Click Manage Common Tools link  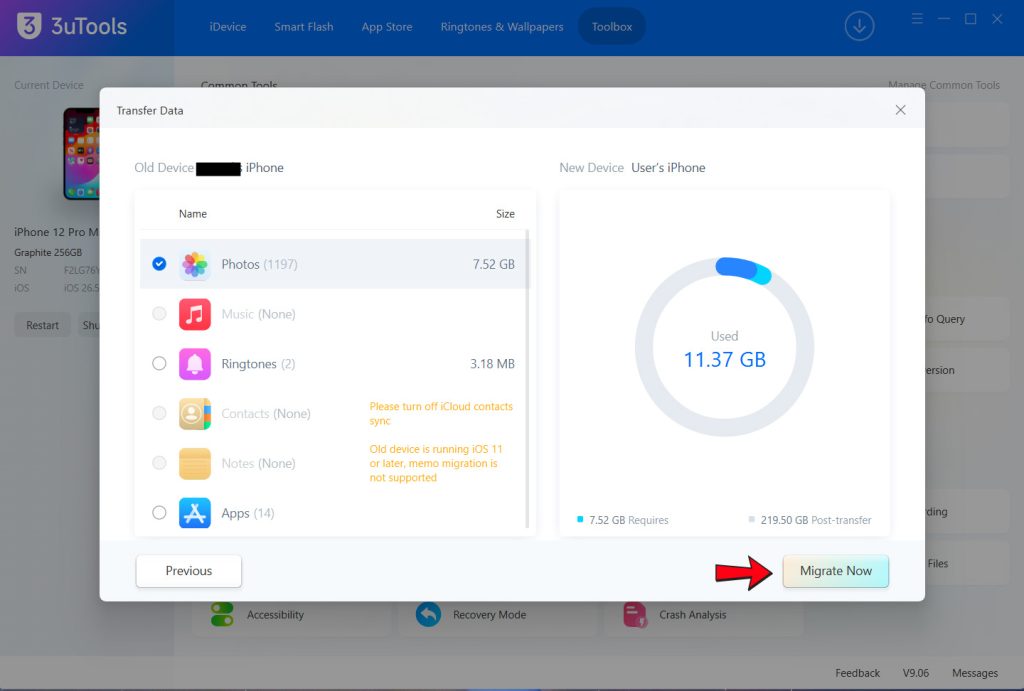[x=944, y=85]
